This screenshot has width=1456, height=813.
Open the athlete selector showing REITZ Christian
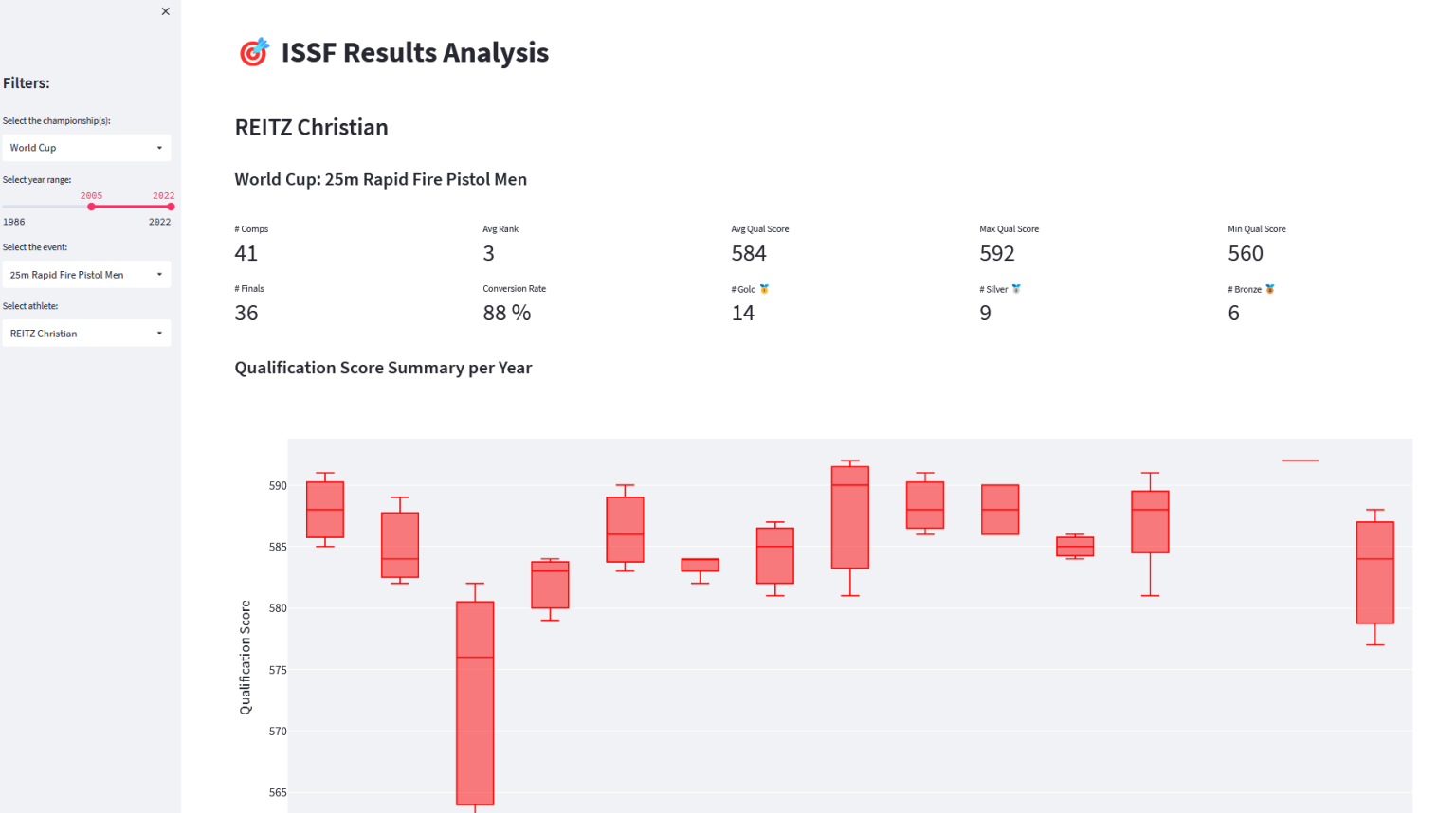click(x=86, y=334)
